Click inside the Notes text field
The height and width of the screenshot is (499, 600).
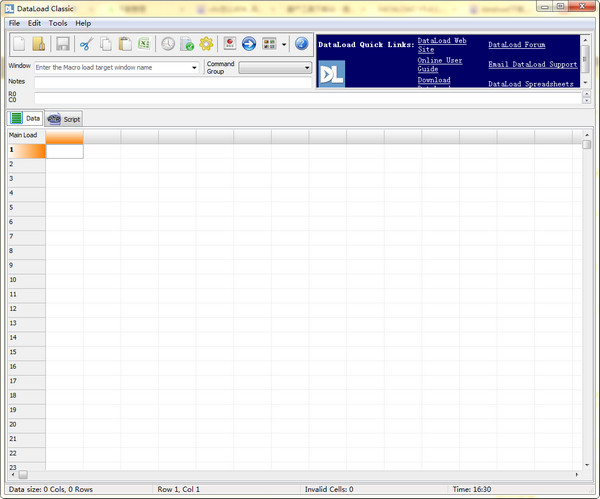pos(300,82)
